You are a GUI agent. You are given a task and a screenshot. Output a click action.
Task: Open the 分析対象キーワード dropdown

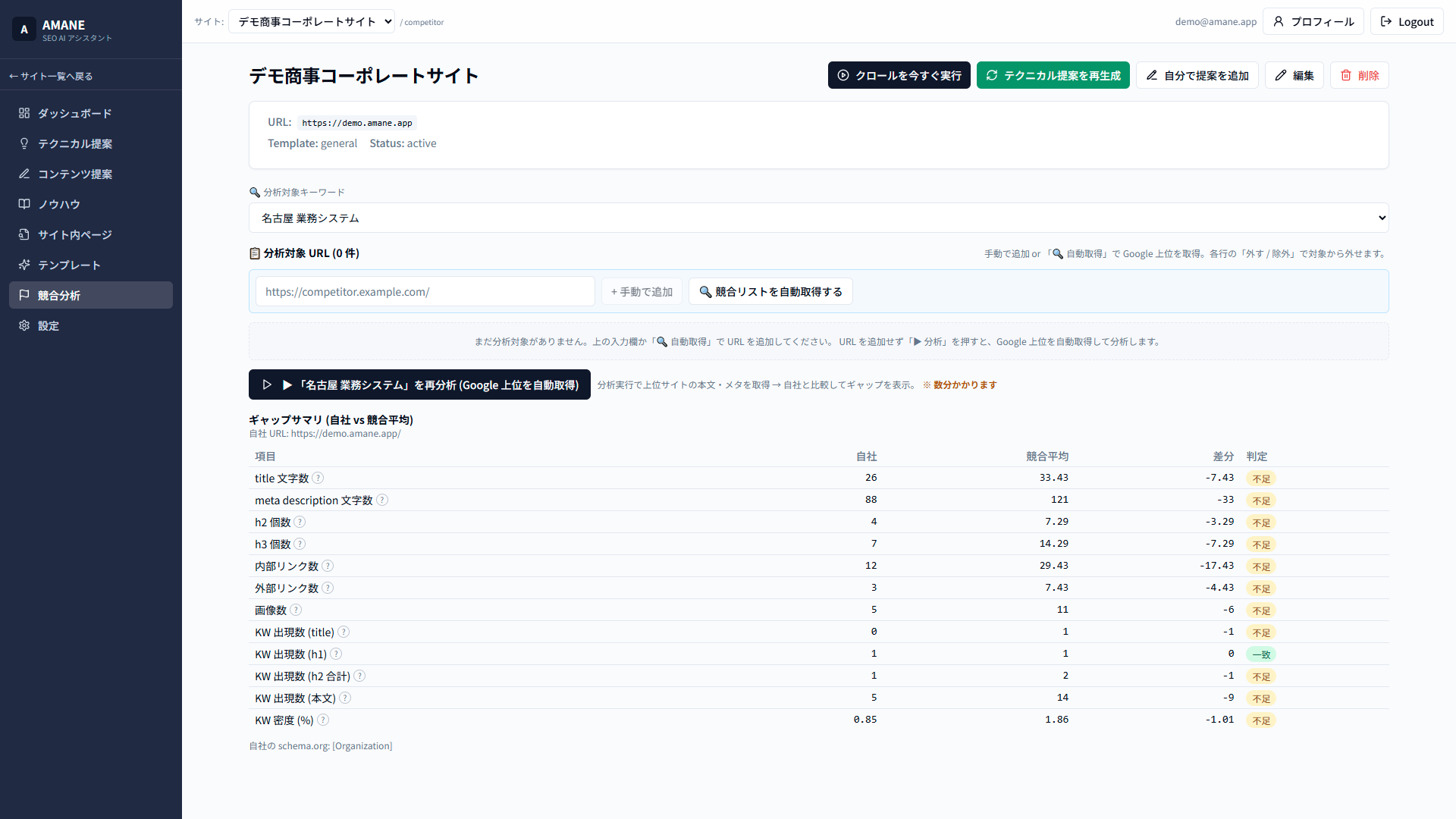point(819,218)
